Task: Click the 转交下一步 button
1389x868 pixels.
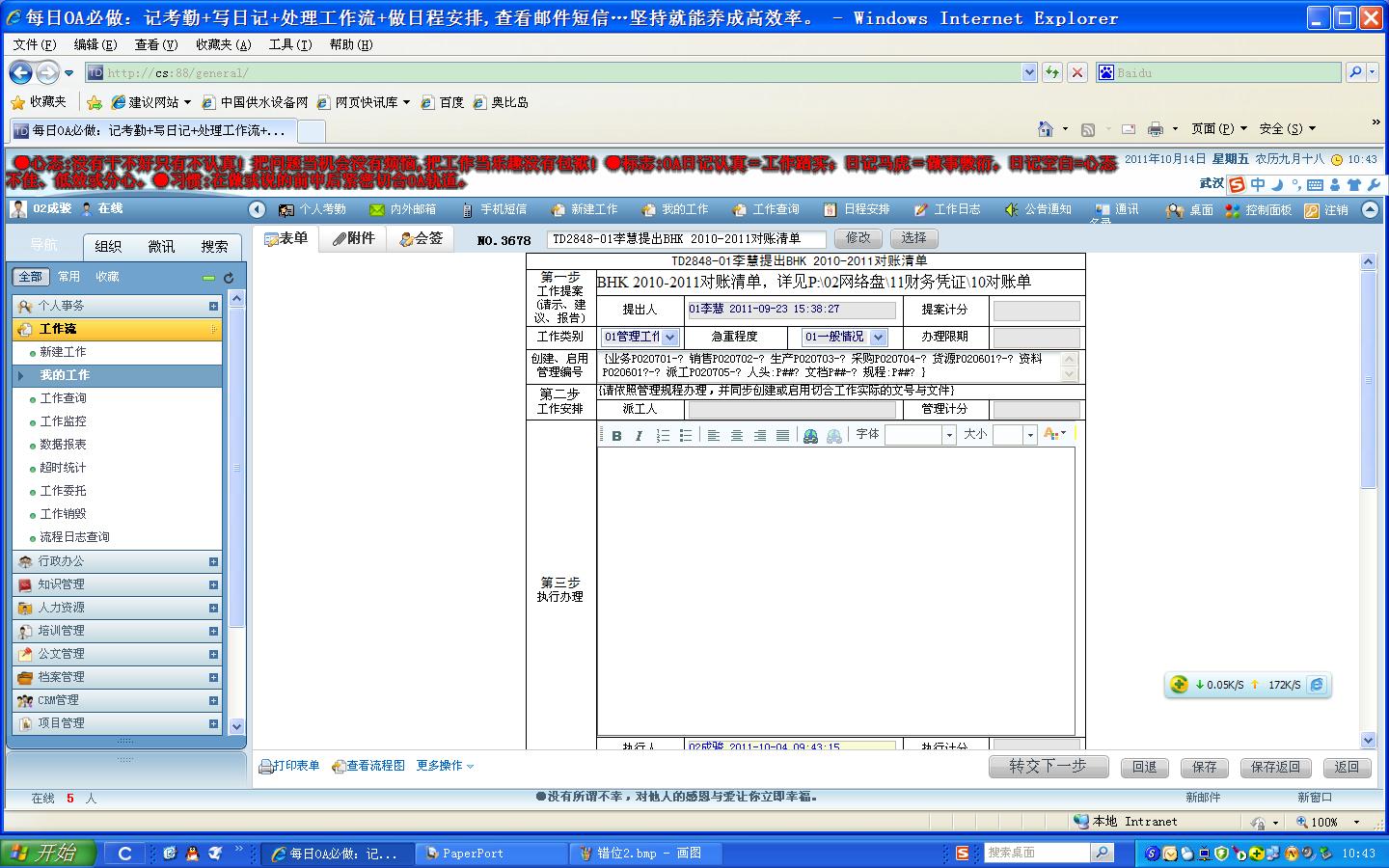Action: coord(1049,766)
